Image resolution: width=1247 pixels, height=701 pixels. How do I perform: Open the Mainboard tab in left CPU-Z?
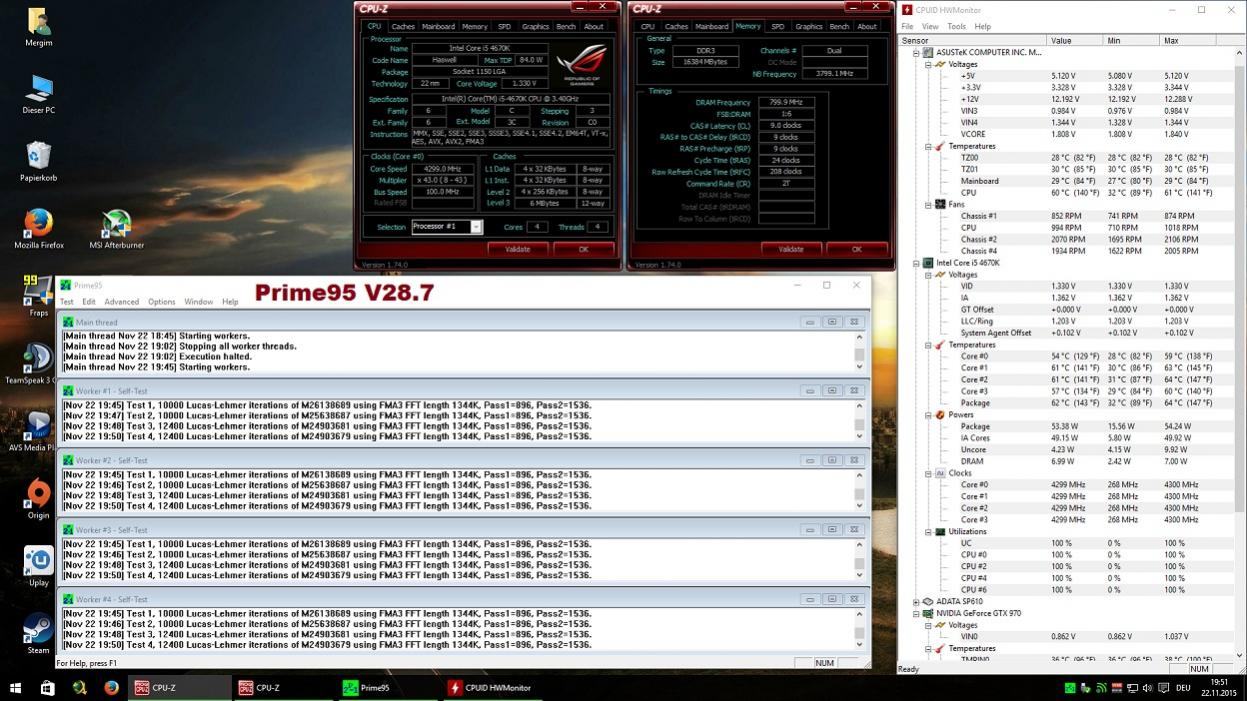tap(438, 27)
